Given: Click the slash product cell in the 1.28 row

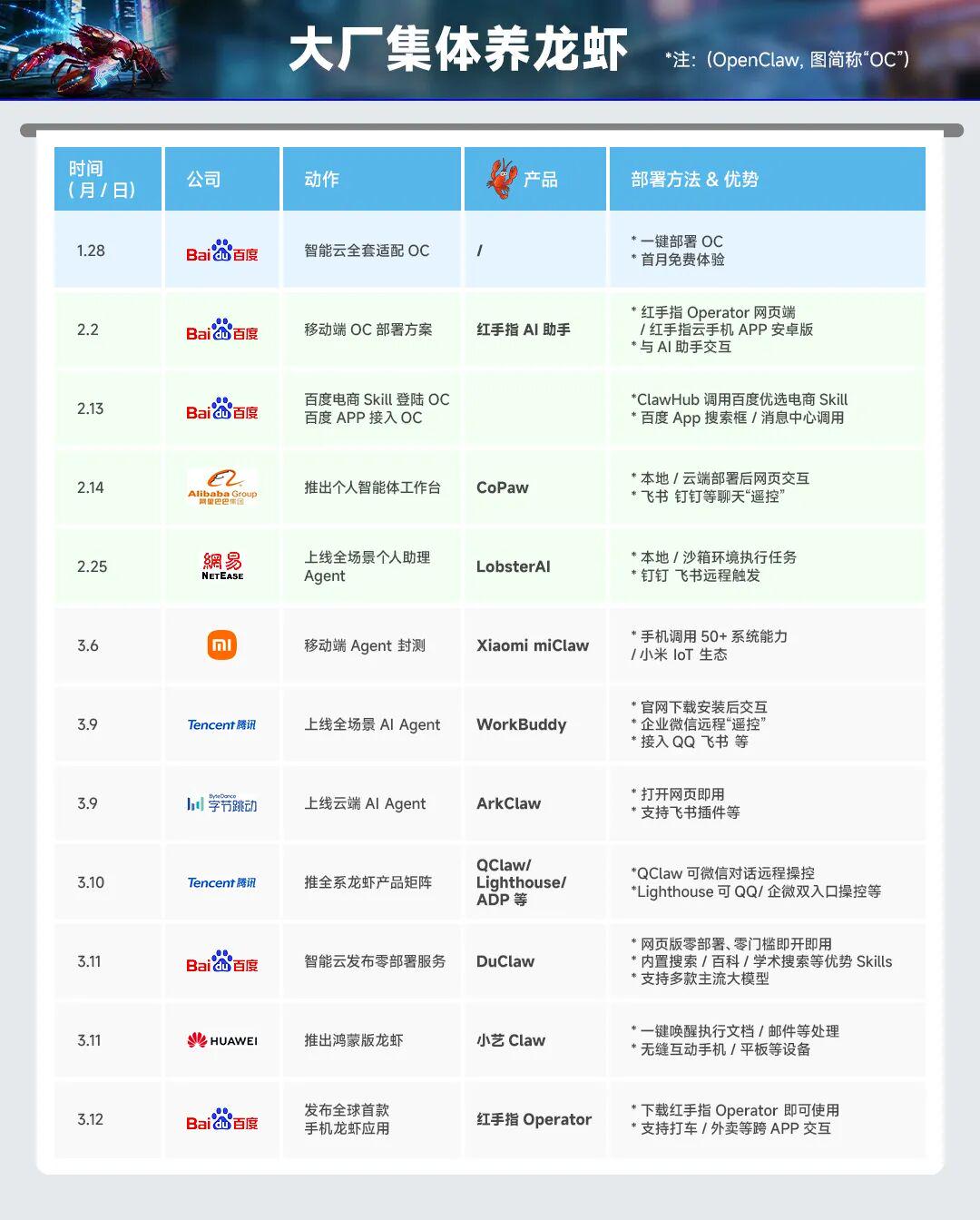Looking at the screenshot, I should [480, 251].
